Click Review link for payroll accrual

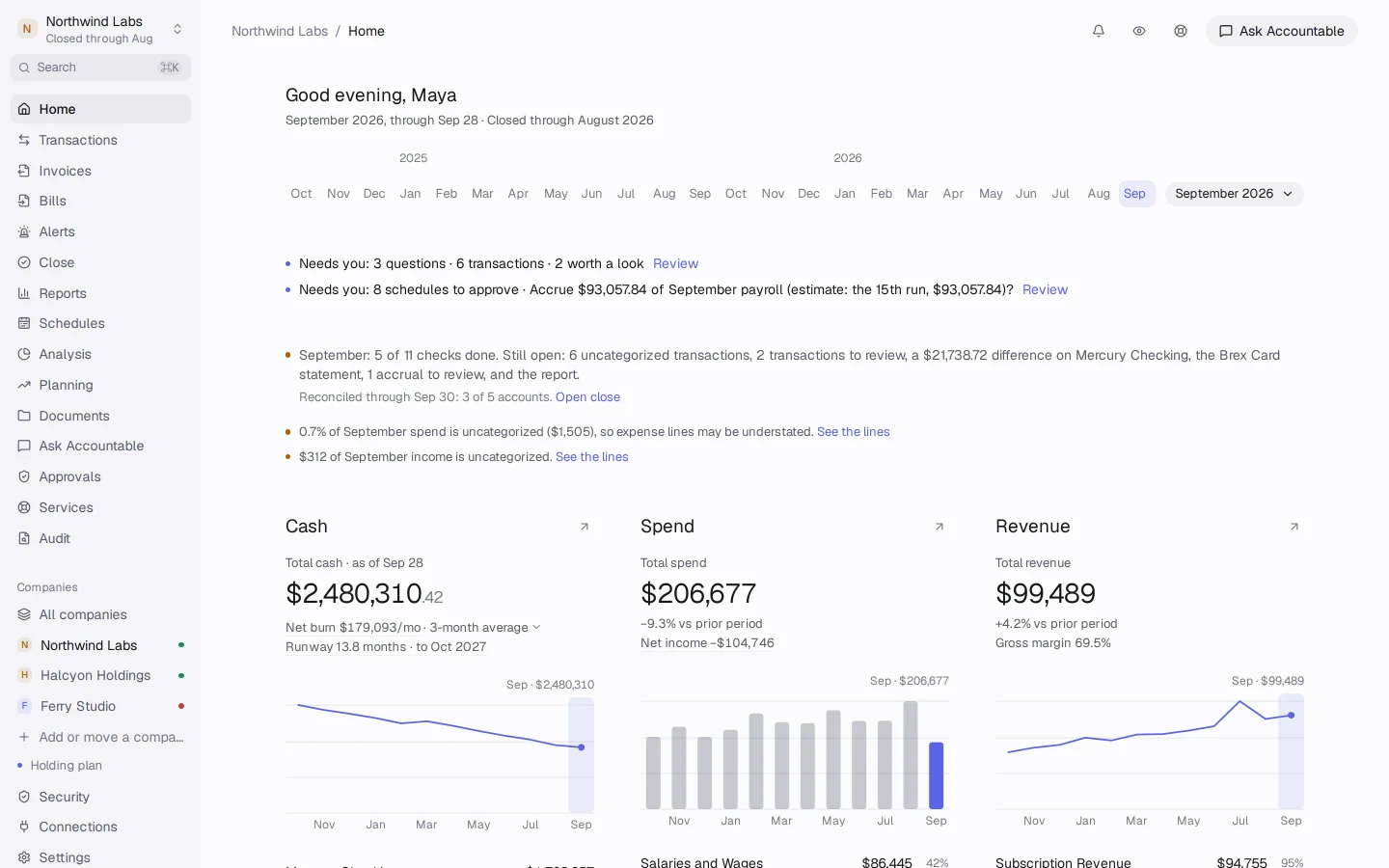click(1045, 289)
